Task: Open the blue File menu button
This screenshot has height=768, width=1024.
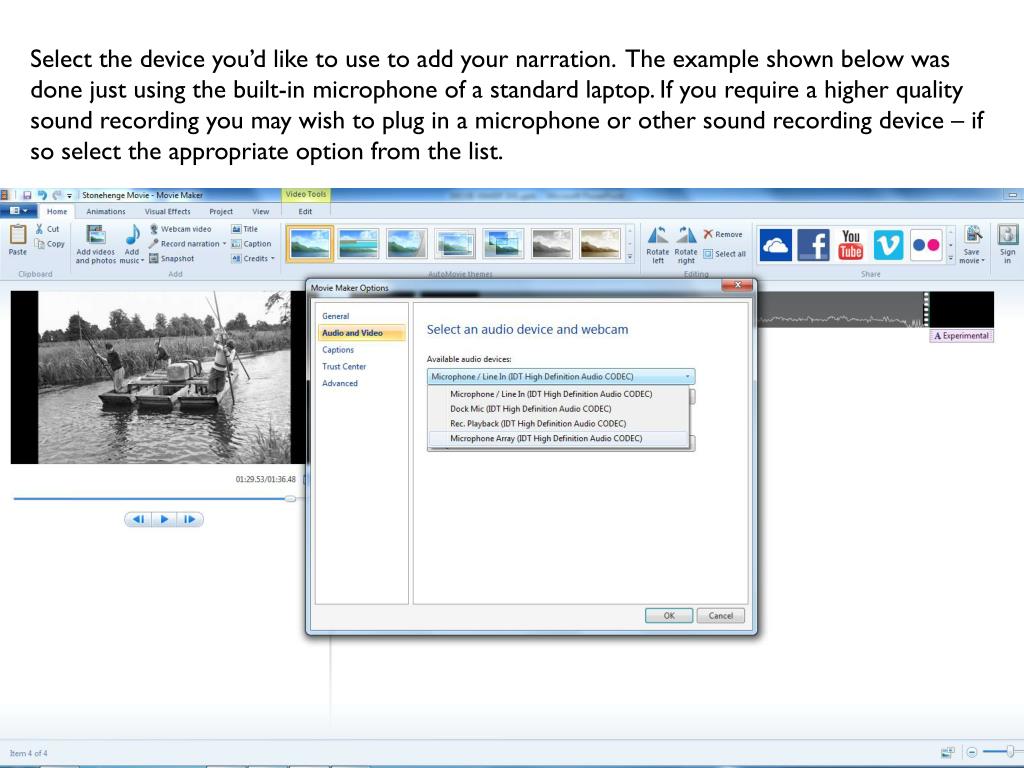Action: [x=19, y=211]
